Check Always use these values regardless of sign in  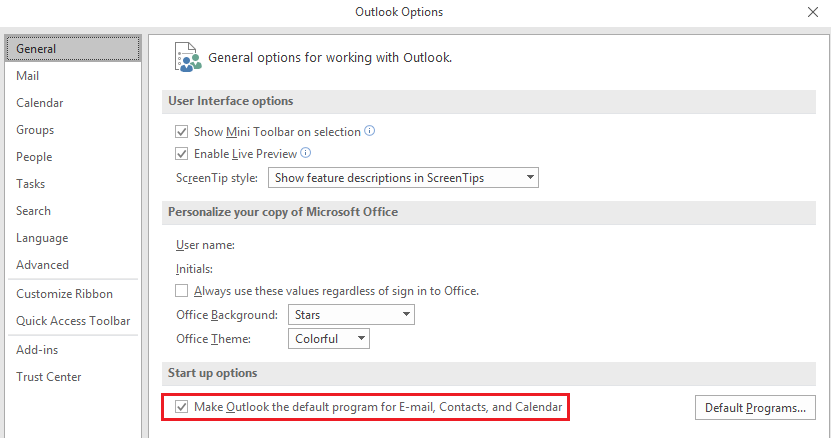click(182, 291)
